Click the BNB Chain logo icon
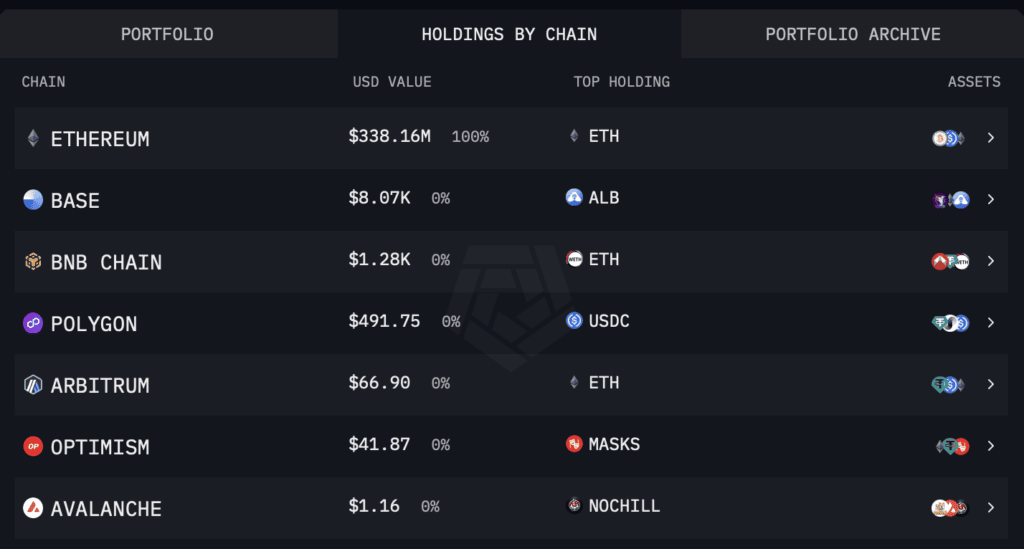1024x549 pixels. (33, 262)
